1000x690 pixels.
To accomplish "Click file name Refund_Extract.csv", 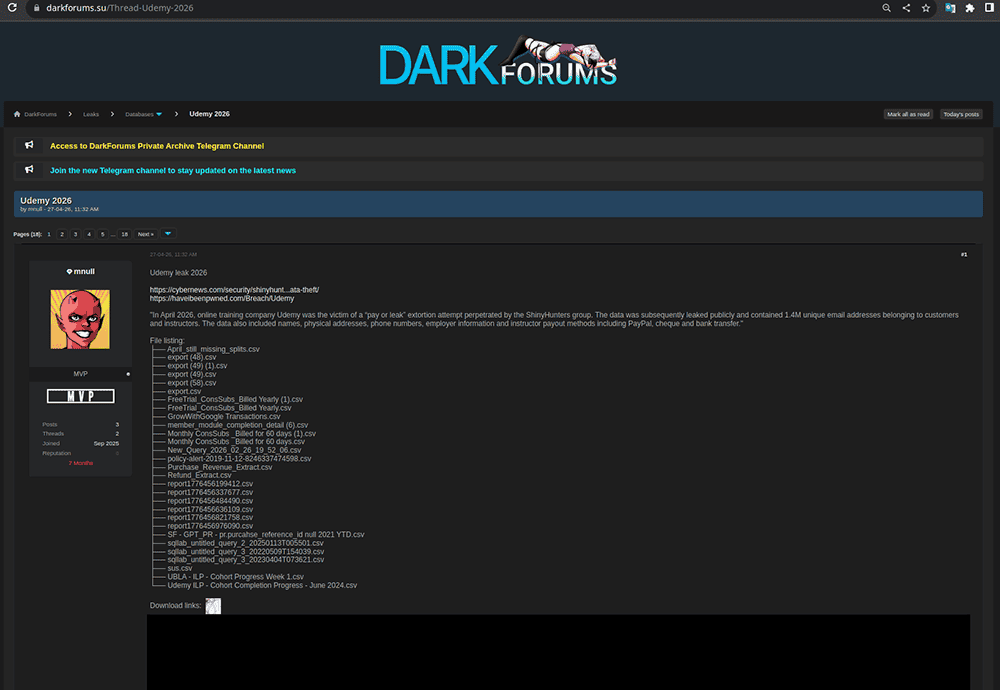I will coord(200,475).
